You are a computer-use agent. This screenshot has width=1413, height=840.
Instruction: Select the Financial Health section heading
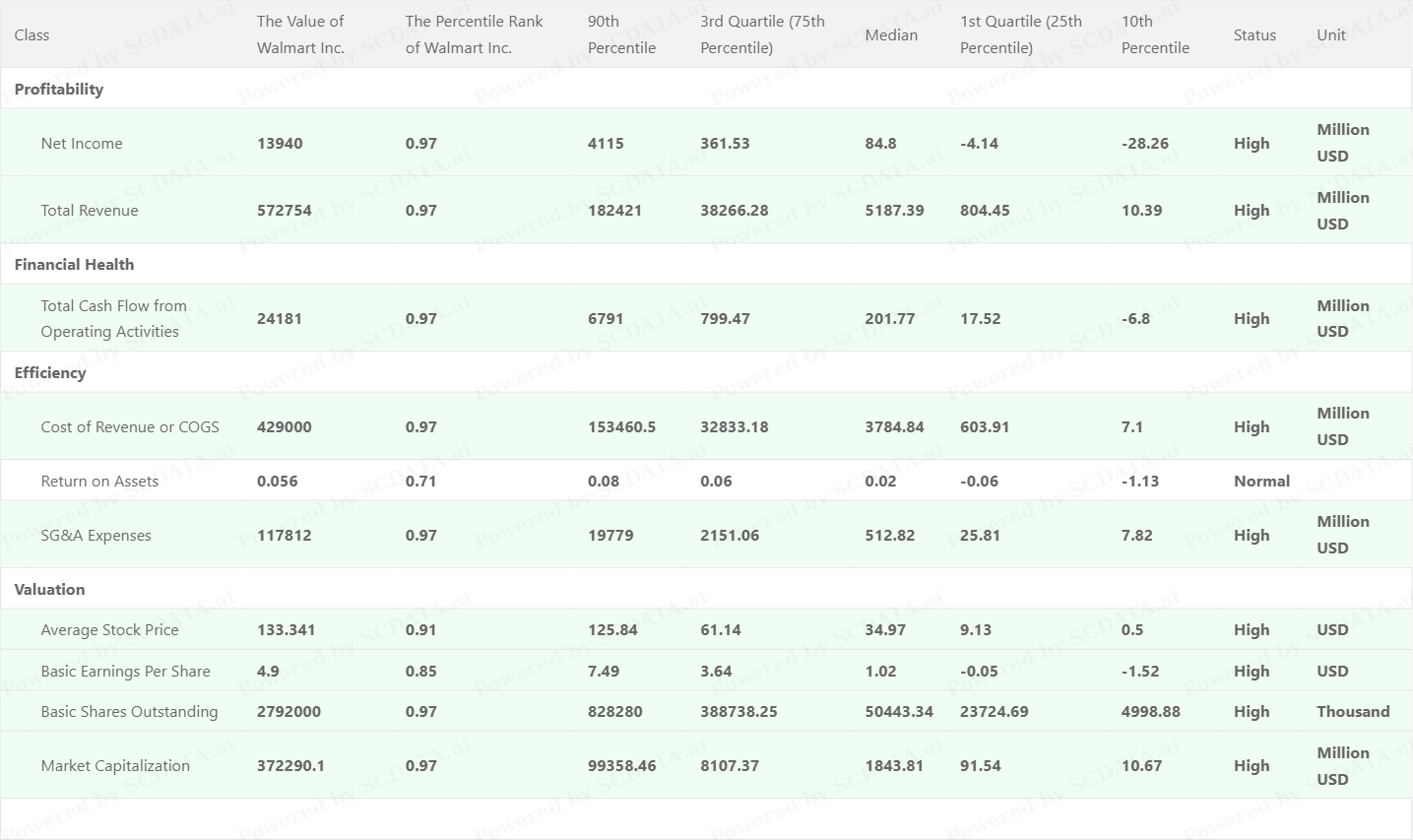tap(74, 264)
